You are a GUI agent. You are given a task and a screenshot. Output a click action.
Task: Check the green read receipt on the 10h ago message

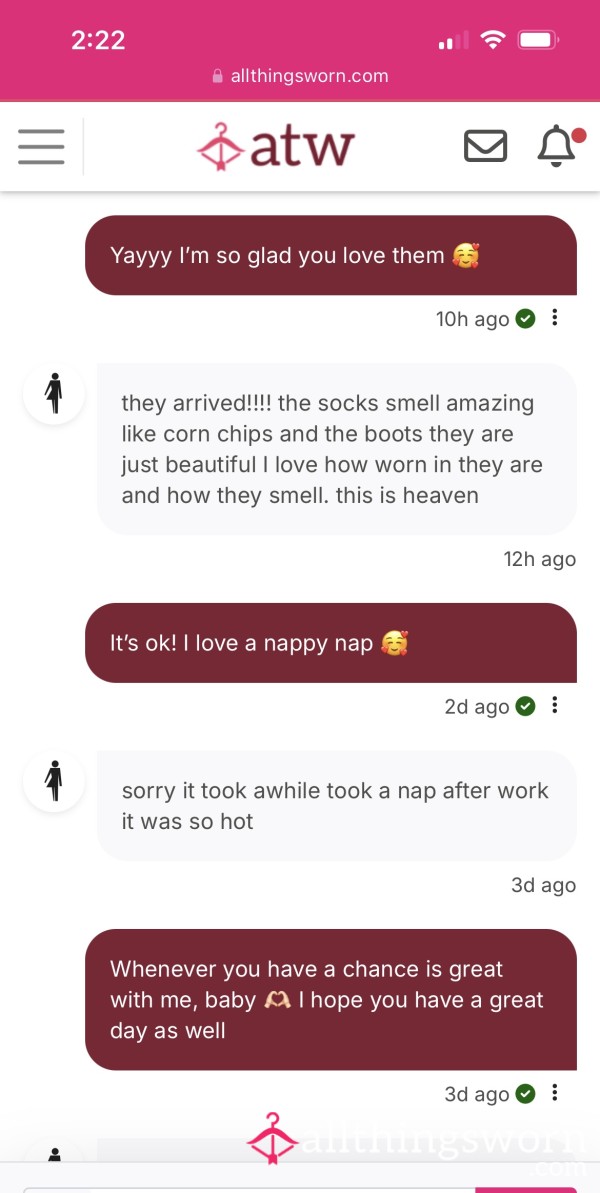click(525, 318)
